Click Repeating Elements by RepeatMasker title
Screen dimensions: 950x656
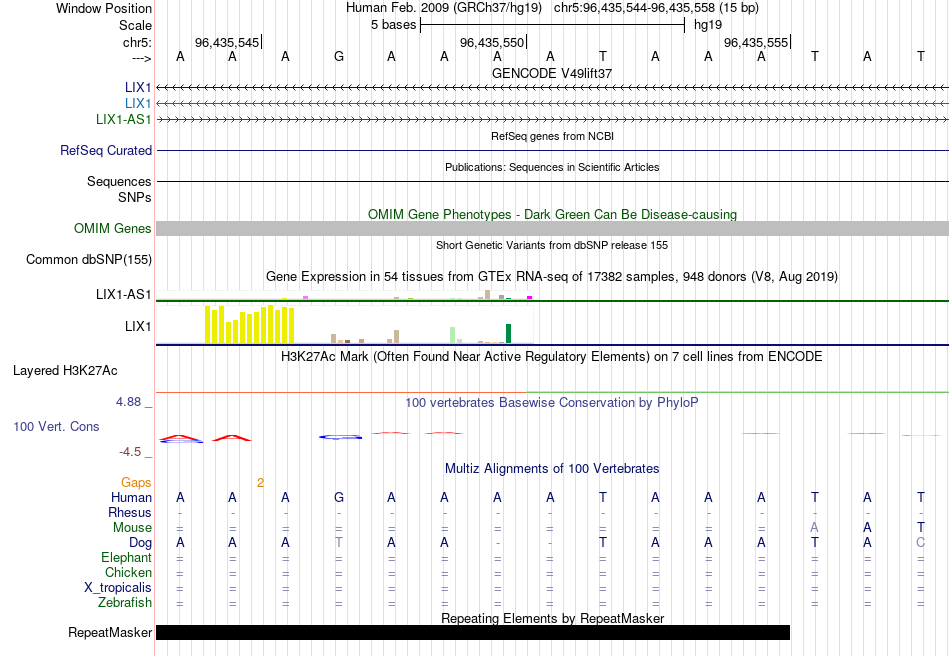point(553,618)
